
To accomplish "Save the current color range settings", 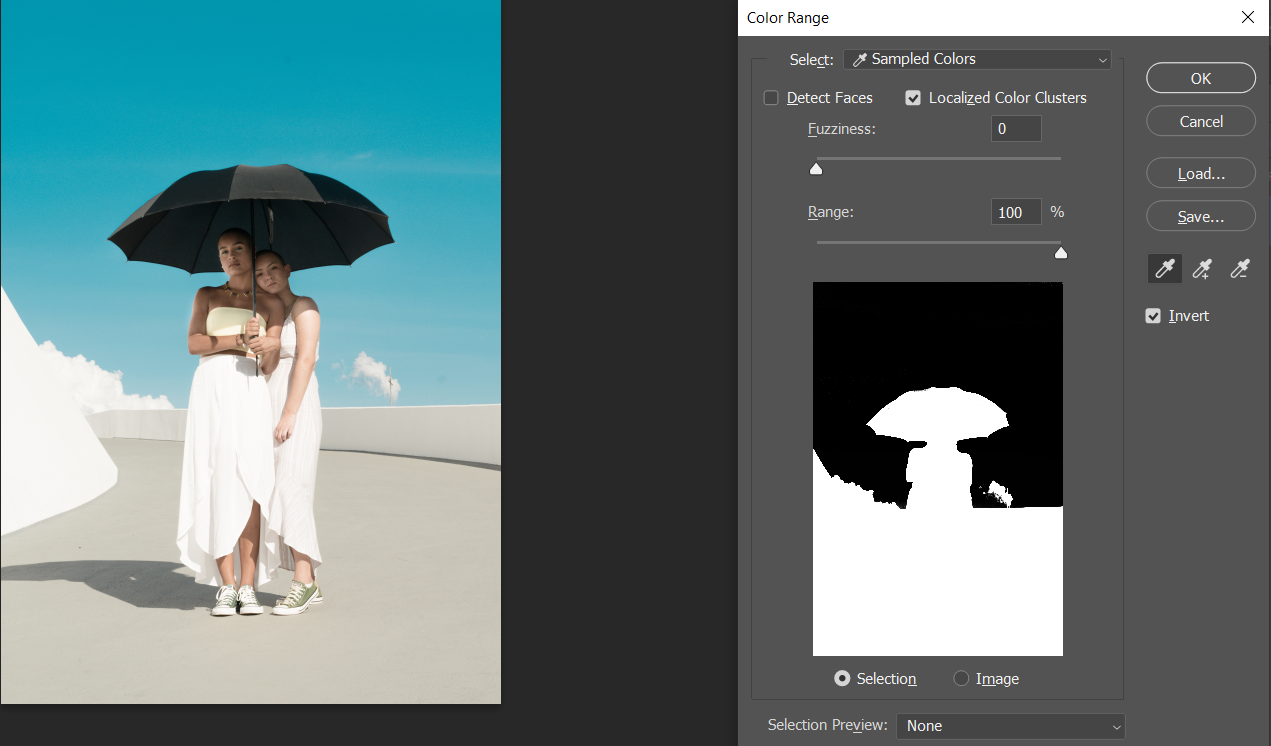I will click(x=1200, y=215).
